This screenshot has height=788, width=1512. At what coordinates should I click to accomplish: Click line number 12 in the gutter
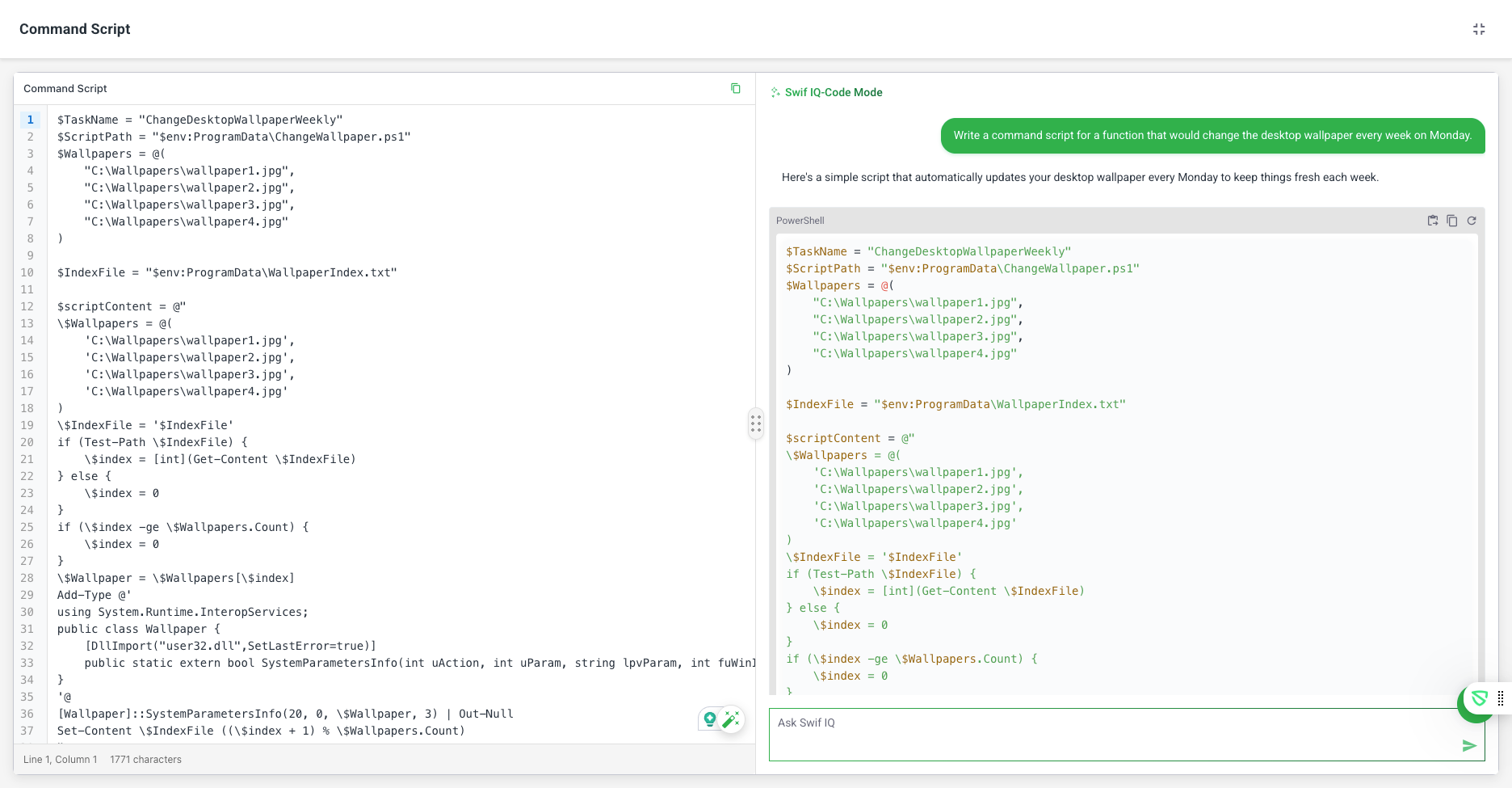click(27, 306)
